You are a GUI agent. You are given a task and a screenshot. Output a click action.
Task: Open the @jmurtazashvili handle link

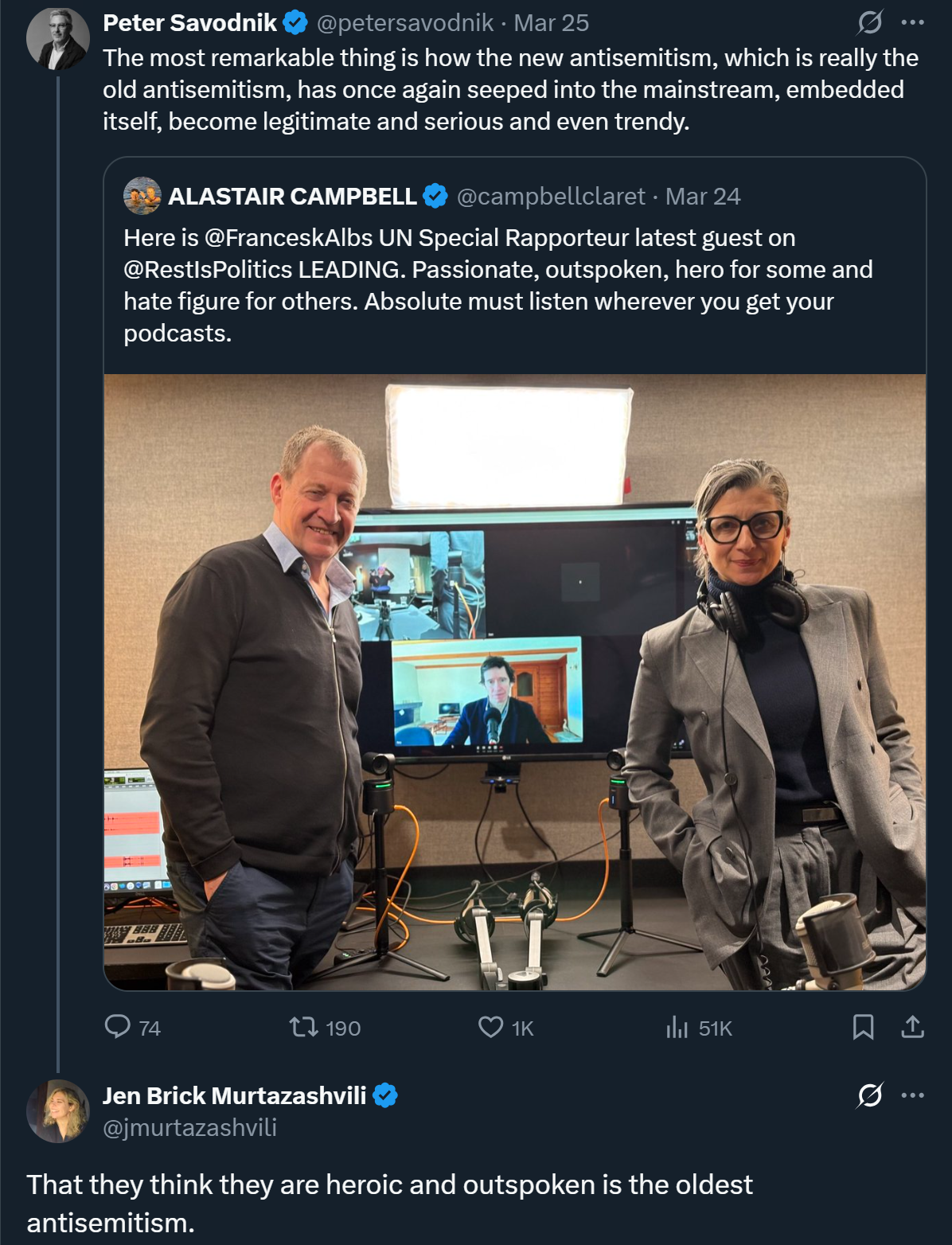point(189,1127)
